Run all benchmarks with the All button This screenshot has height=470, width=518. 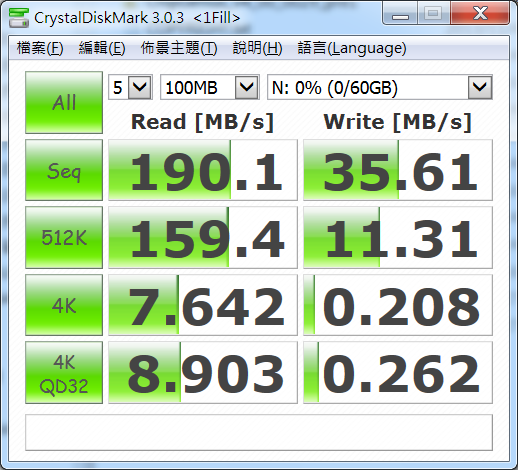(64, 102)
